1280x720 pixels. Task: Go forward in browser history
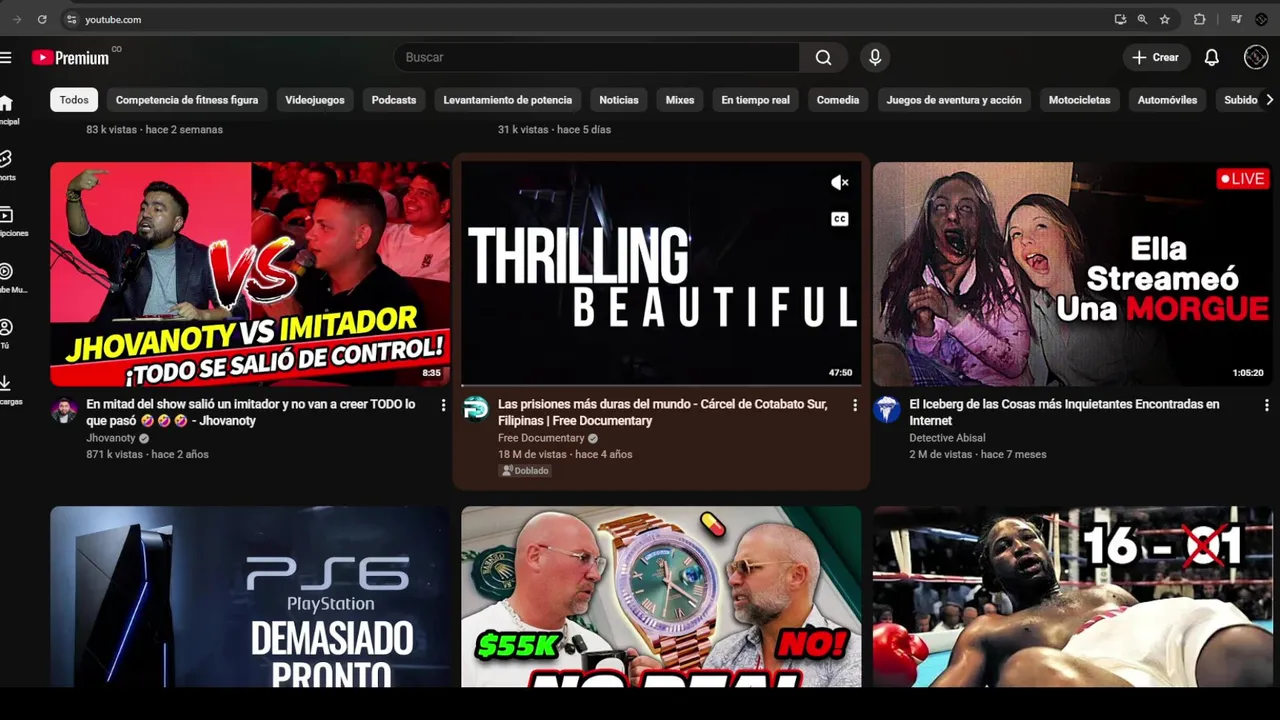coord(16,19)
